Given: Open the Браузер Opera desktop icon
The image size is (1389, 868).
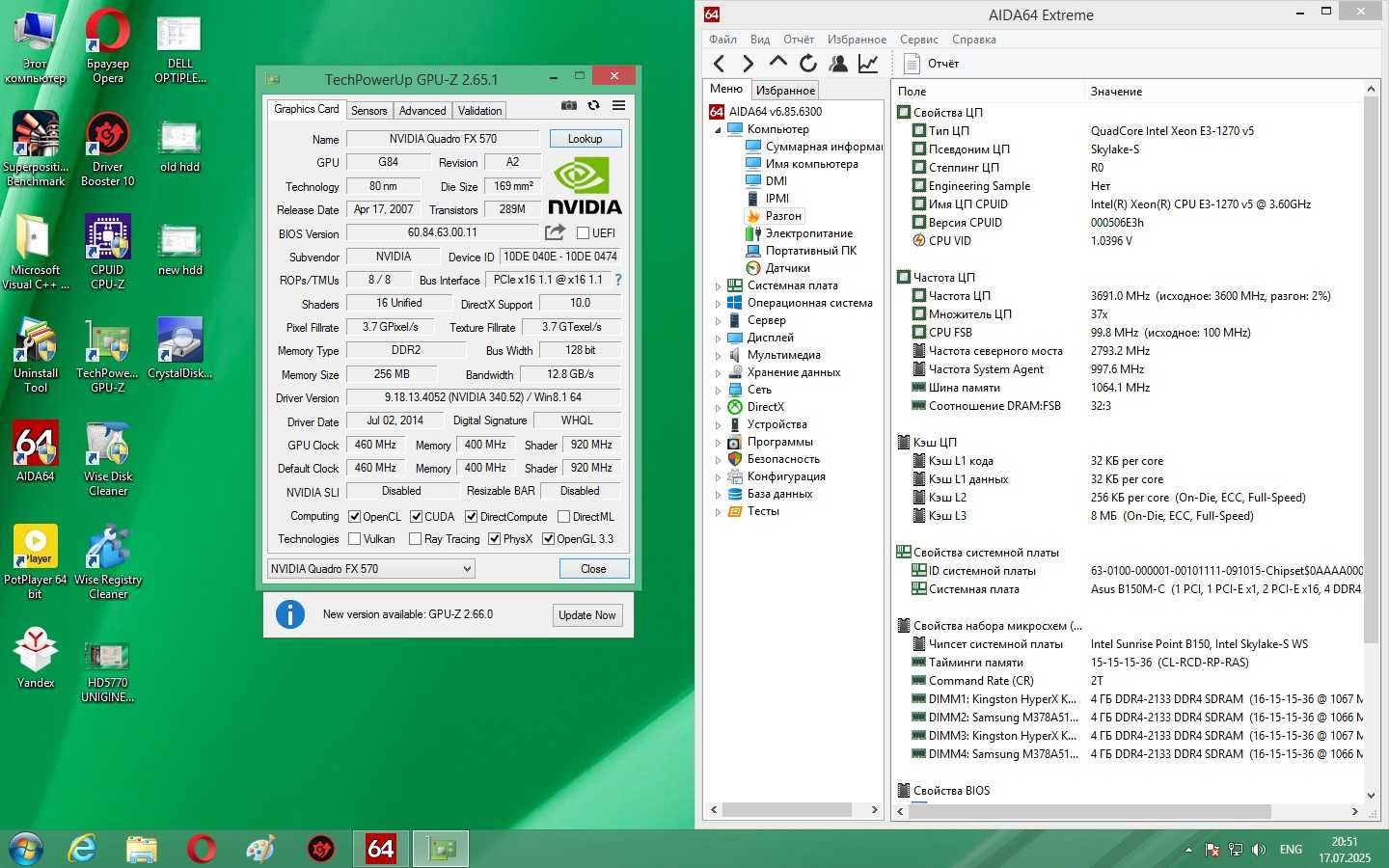Looking at the screenshot, I should coord(108,46).
